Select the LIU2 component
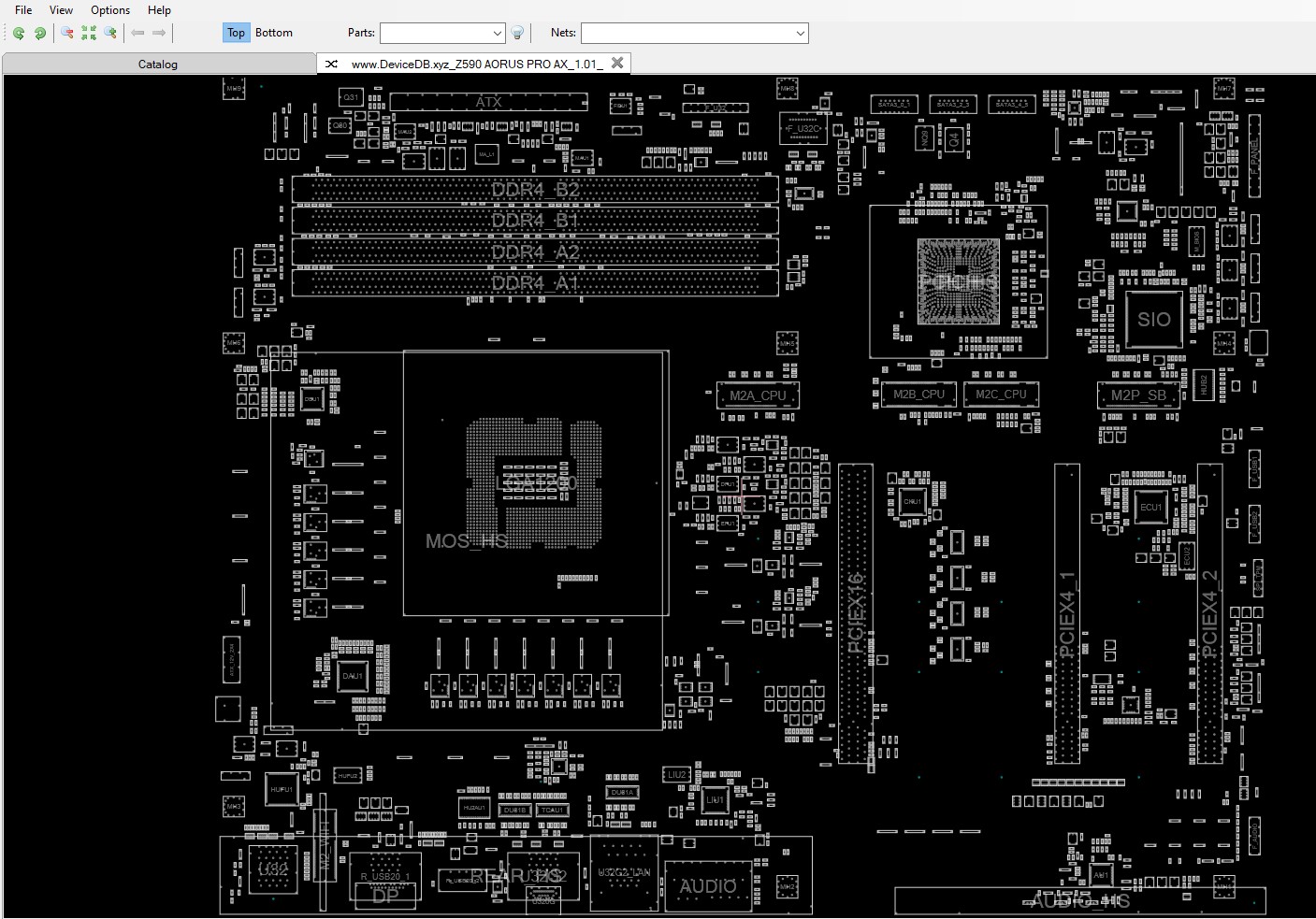The image size is (1316, 919). 677,775
